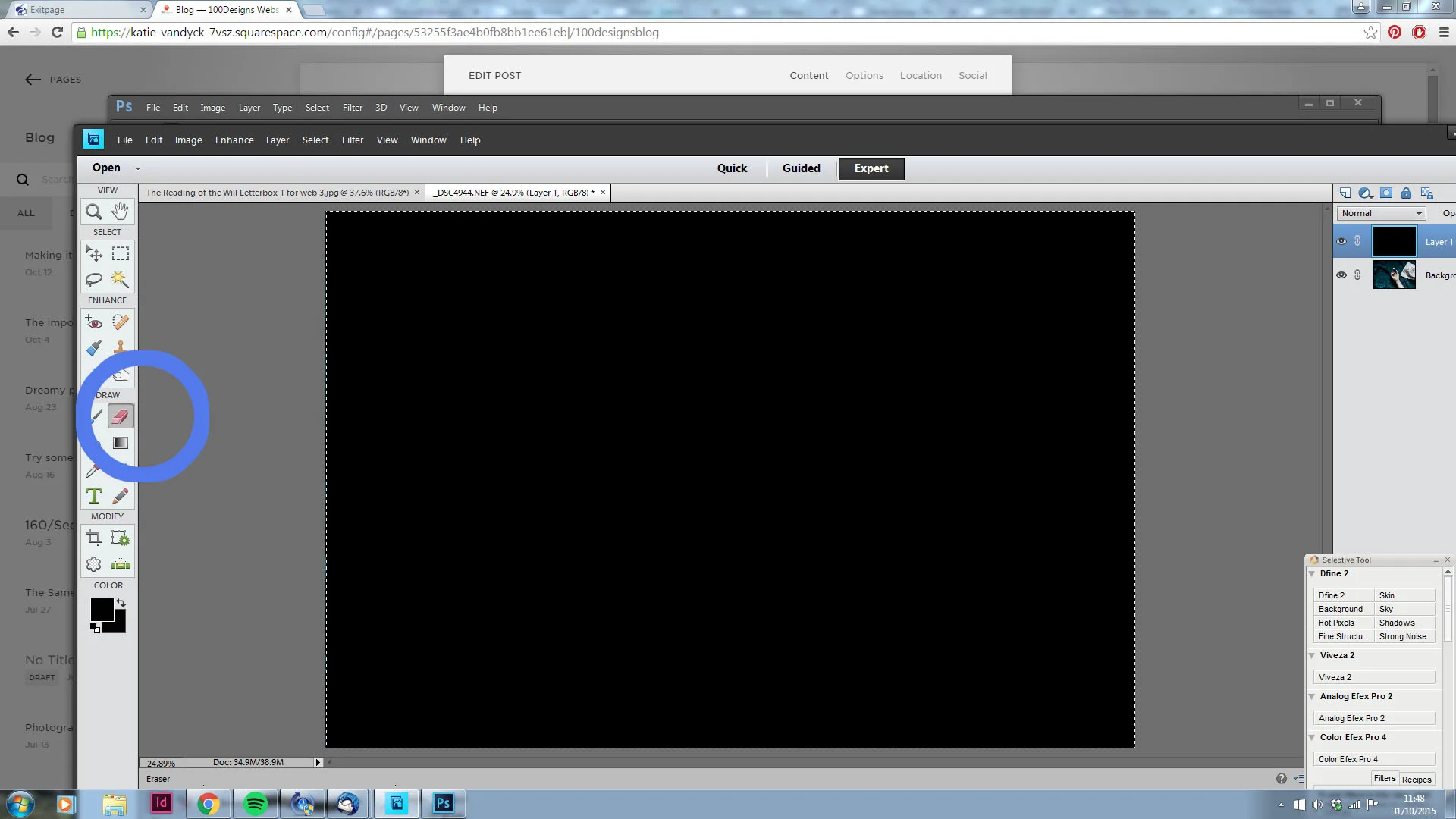
Task: Select the Red Eye Removal tool
Action: tap(94, 323)
